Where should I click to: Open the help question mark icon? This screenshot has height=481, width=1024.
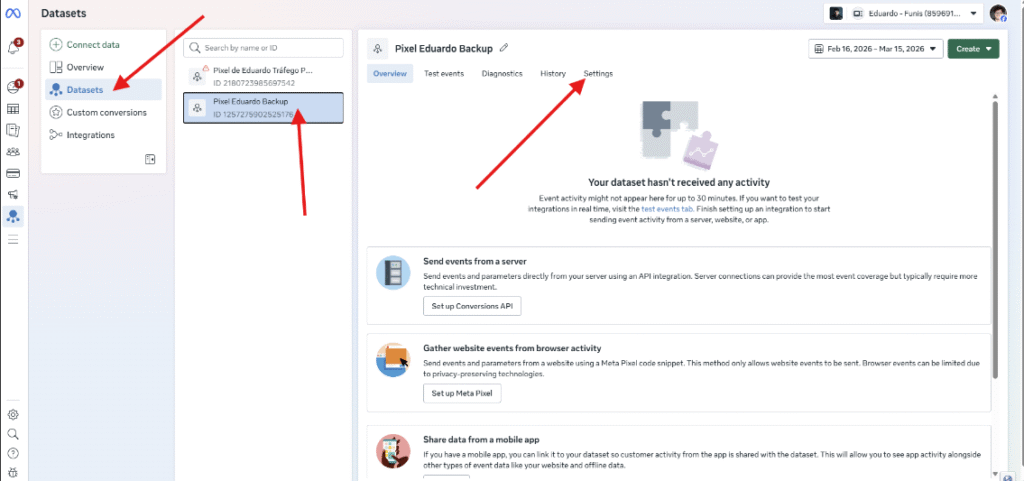click(13, 453)
